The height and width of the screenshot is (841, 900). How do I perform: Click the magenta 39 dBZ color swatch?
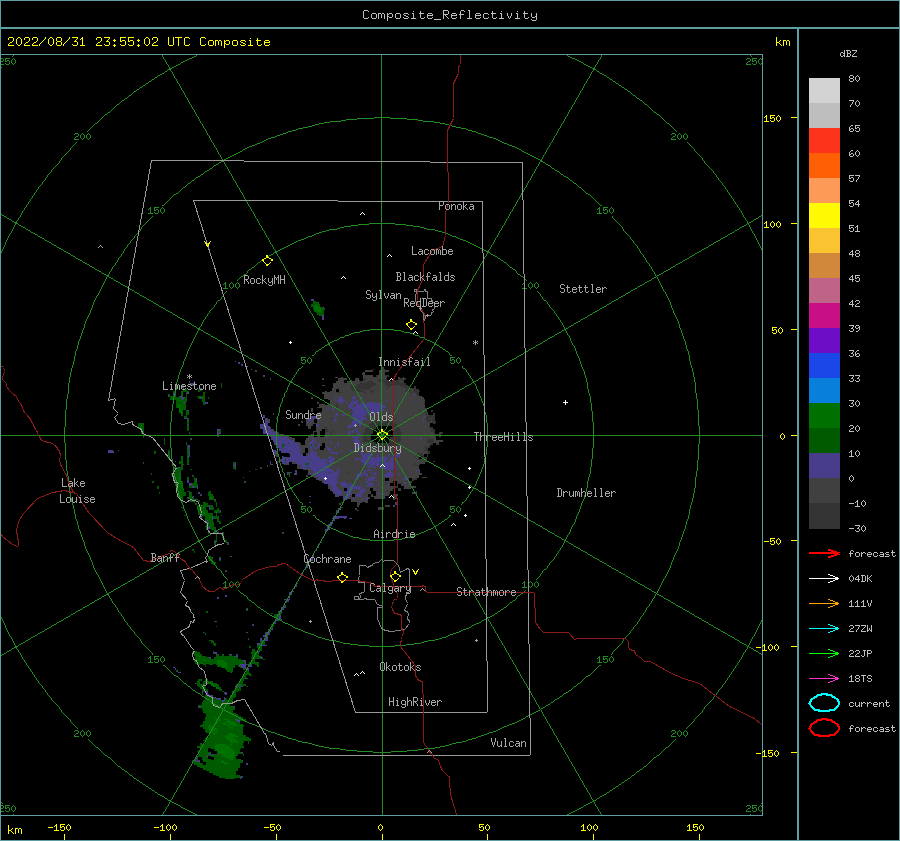coord(824,316)
